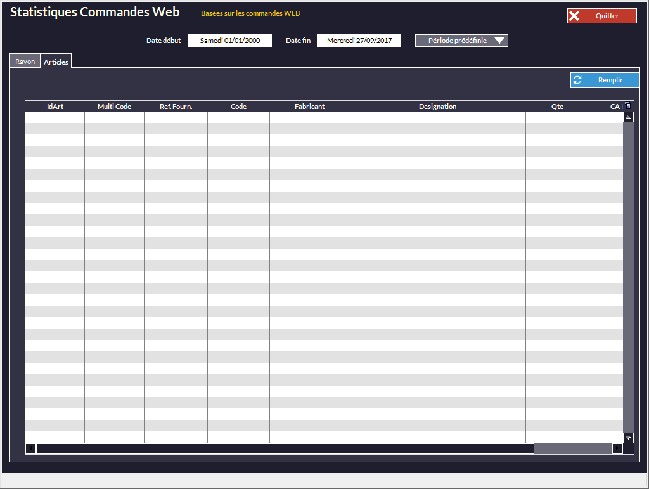Switch to the Rayon tab
This screenshot has height=489, width=649.
[x=25, y=61]
